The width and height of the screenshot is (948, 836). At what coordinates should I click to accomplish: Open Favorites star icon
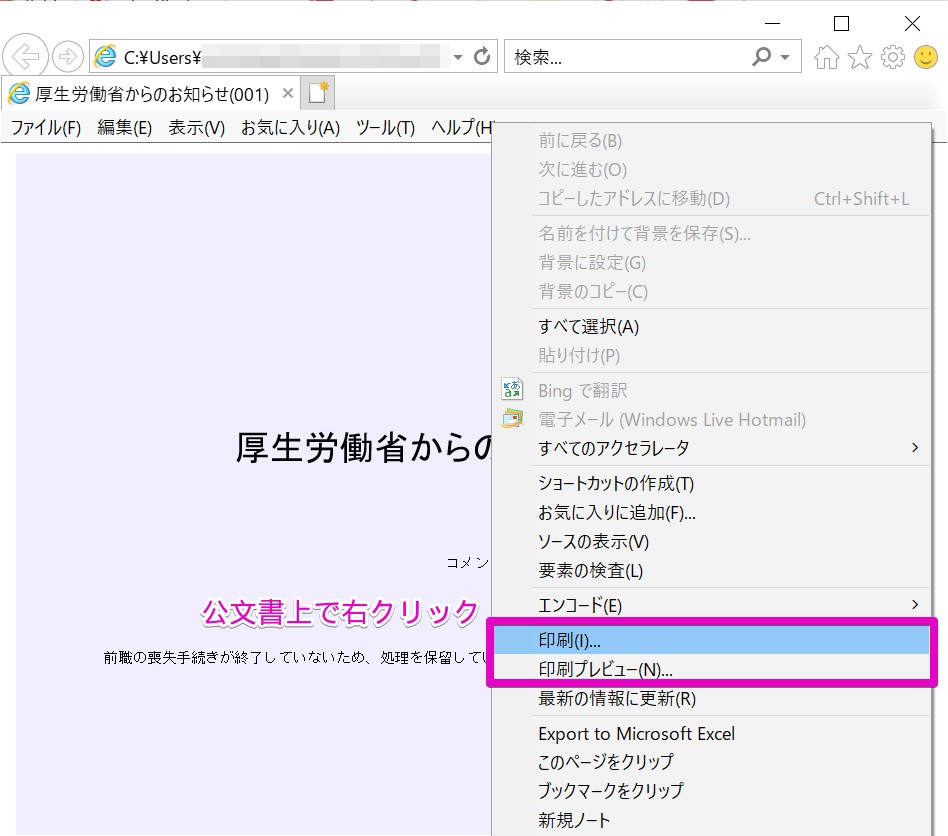pos(860,57)
